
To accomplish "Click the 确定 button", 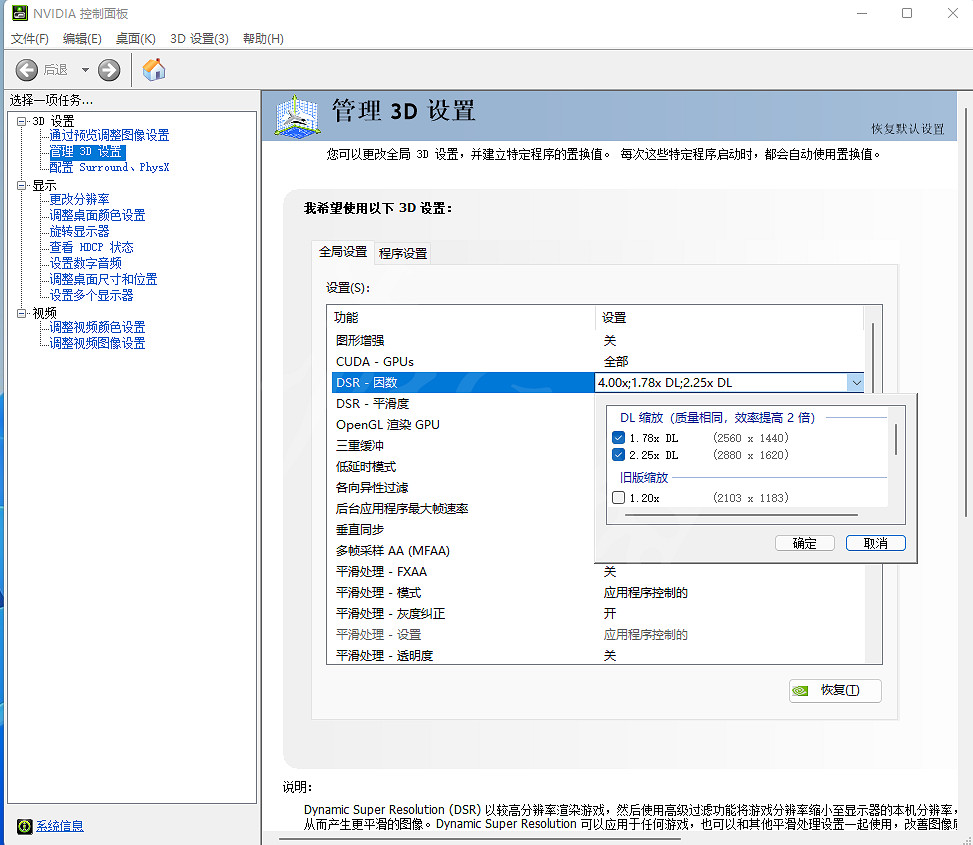I will tap(804, 543).
